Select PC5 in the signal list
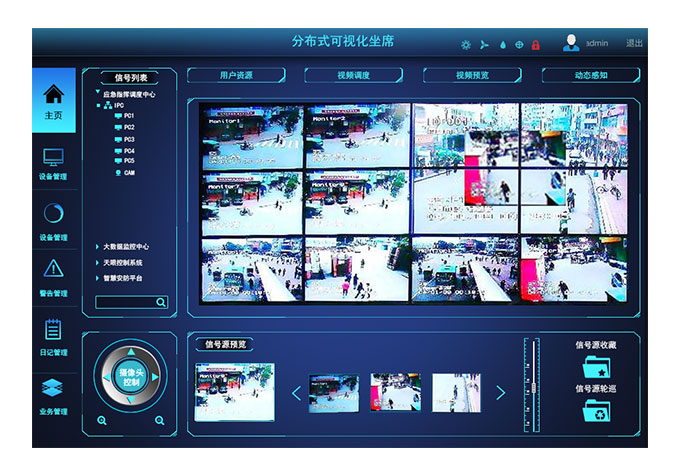 click(x=124, y=161)
